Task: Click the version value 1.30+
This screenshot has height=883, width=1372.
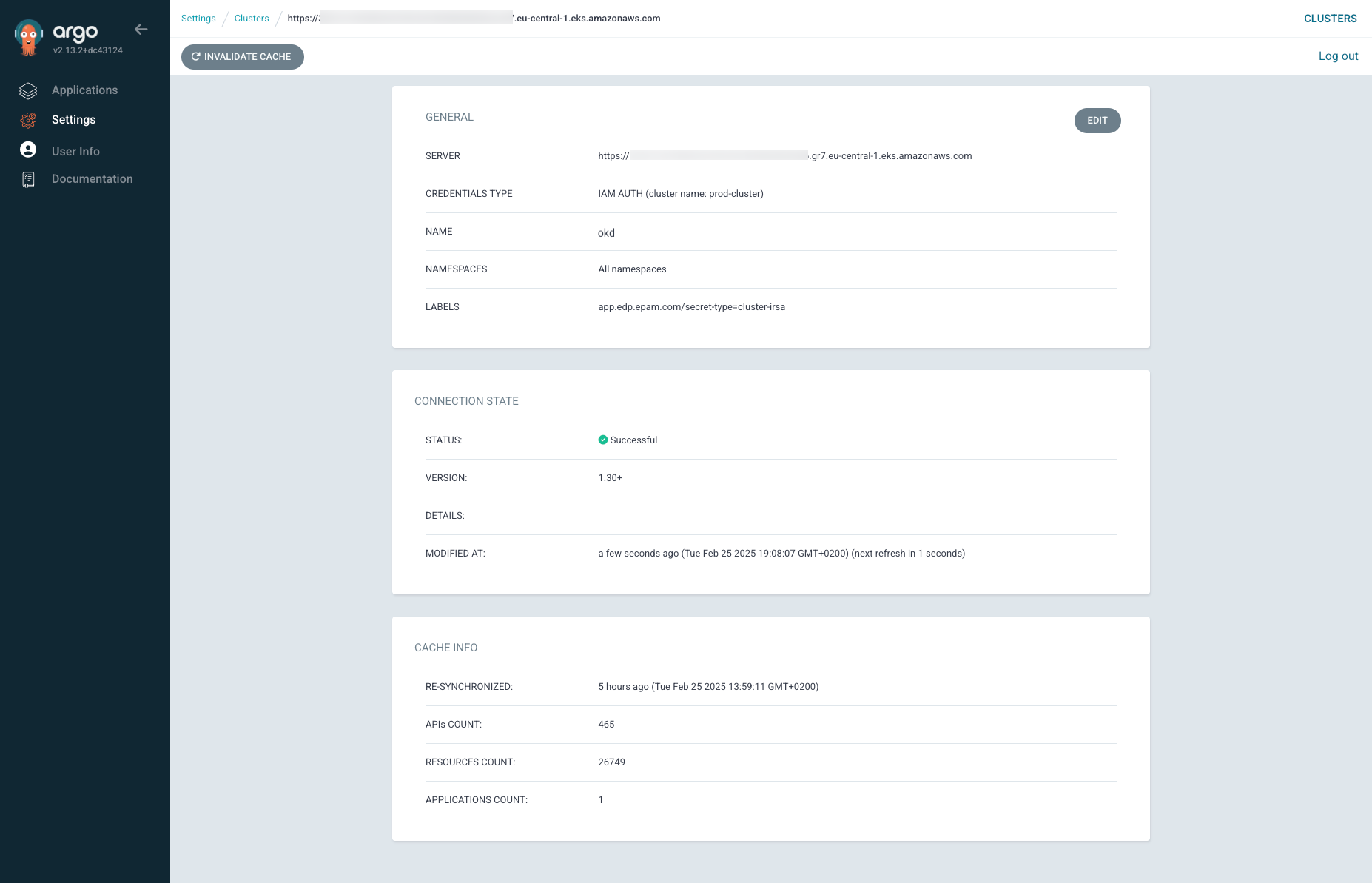Action: click(x=610, y=477)
